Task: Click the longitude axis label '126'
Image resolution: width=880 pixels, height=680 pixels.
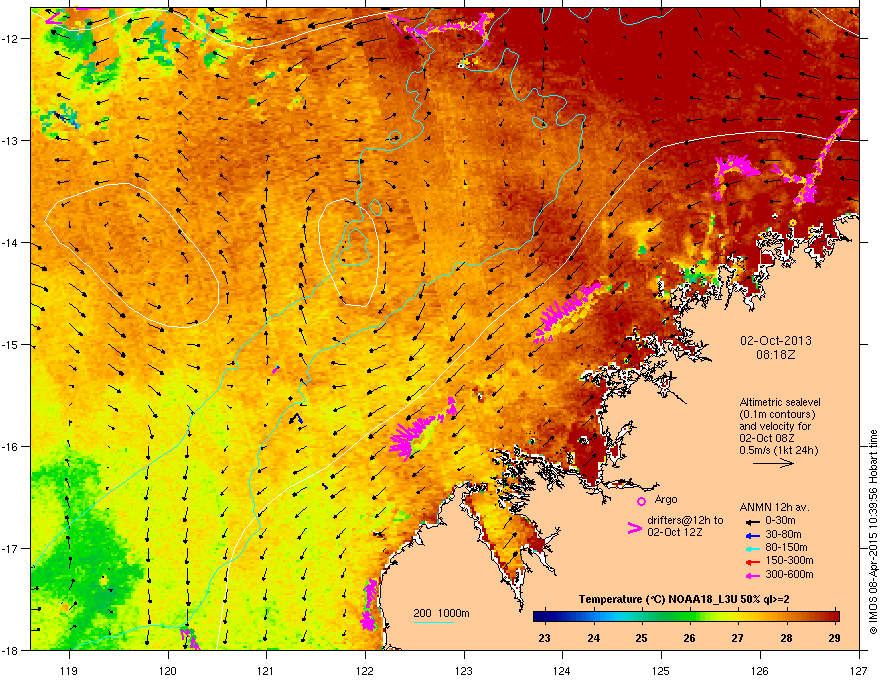Action: pos(760,670)
